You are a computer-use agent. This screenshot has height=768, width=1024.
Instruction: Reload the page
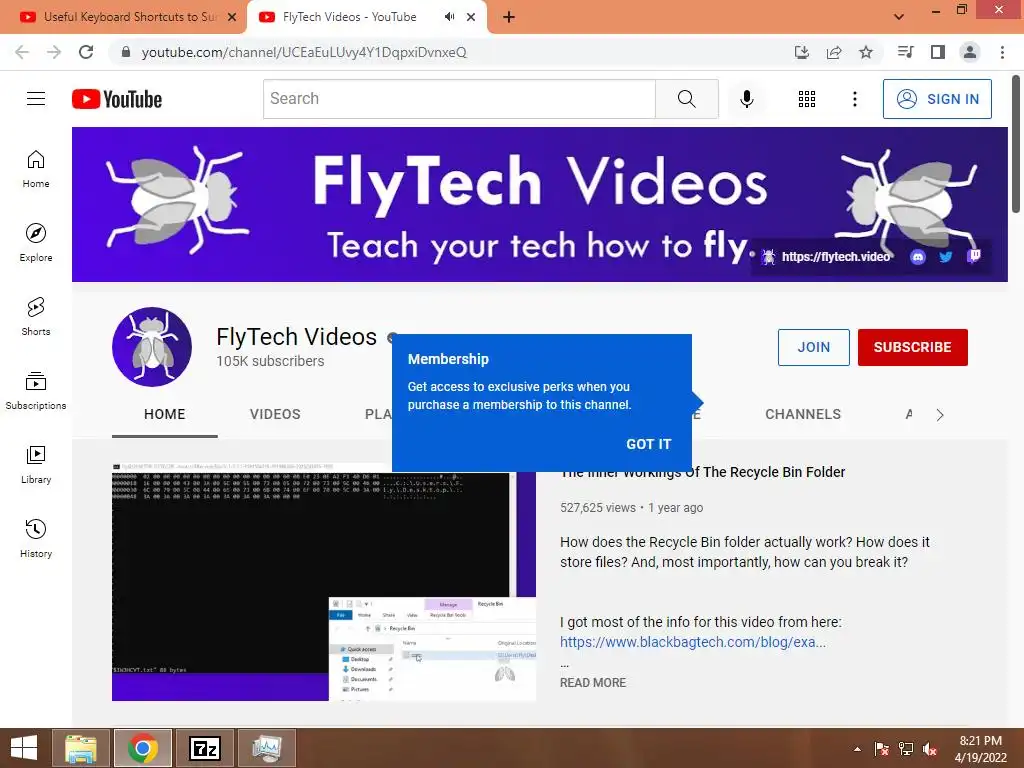pos(86,52)
